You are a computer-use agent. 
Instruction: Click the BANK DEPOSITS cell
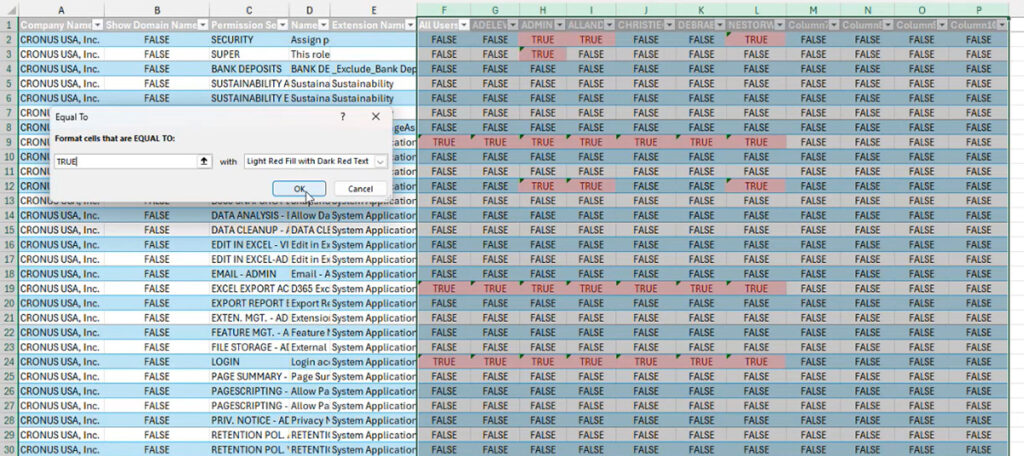[249, 69]
